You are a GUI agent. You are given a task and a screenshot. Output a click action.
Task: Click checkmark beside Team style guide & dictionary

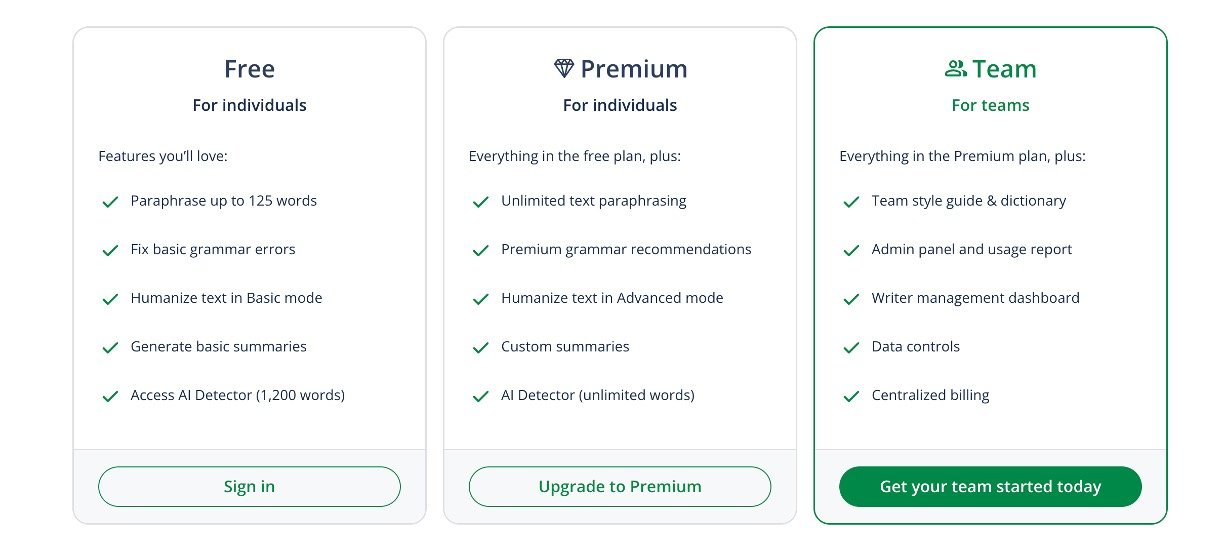[851, 202]
